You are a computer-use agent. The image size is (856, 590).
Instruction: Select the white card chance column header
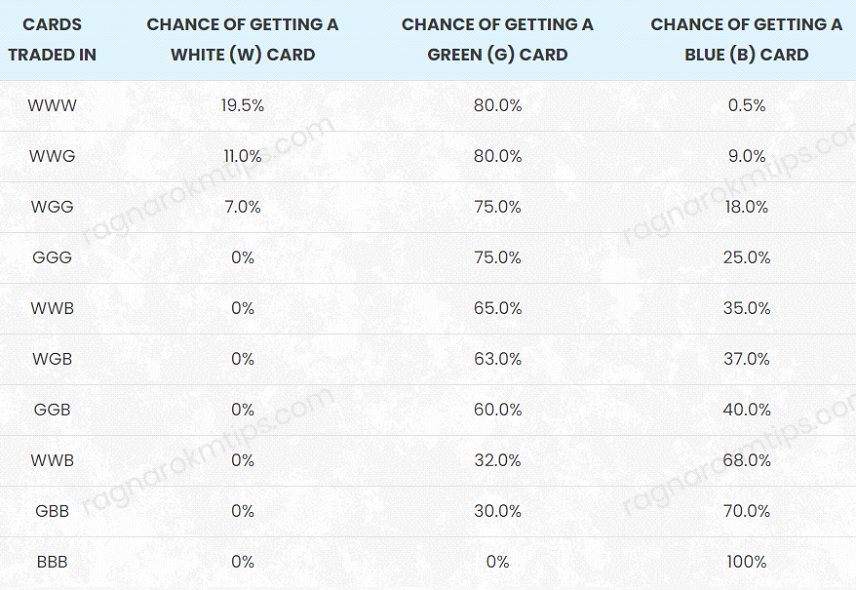click(242, 39)
